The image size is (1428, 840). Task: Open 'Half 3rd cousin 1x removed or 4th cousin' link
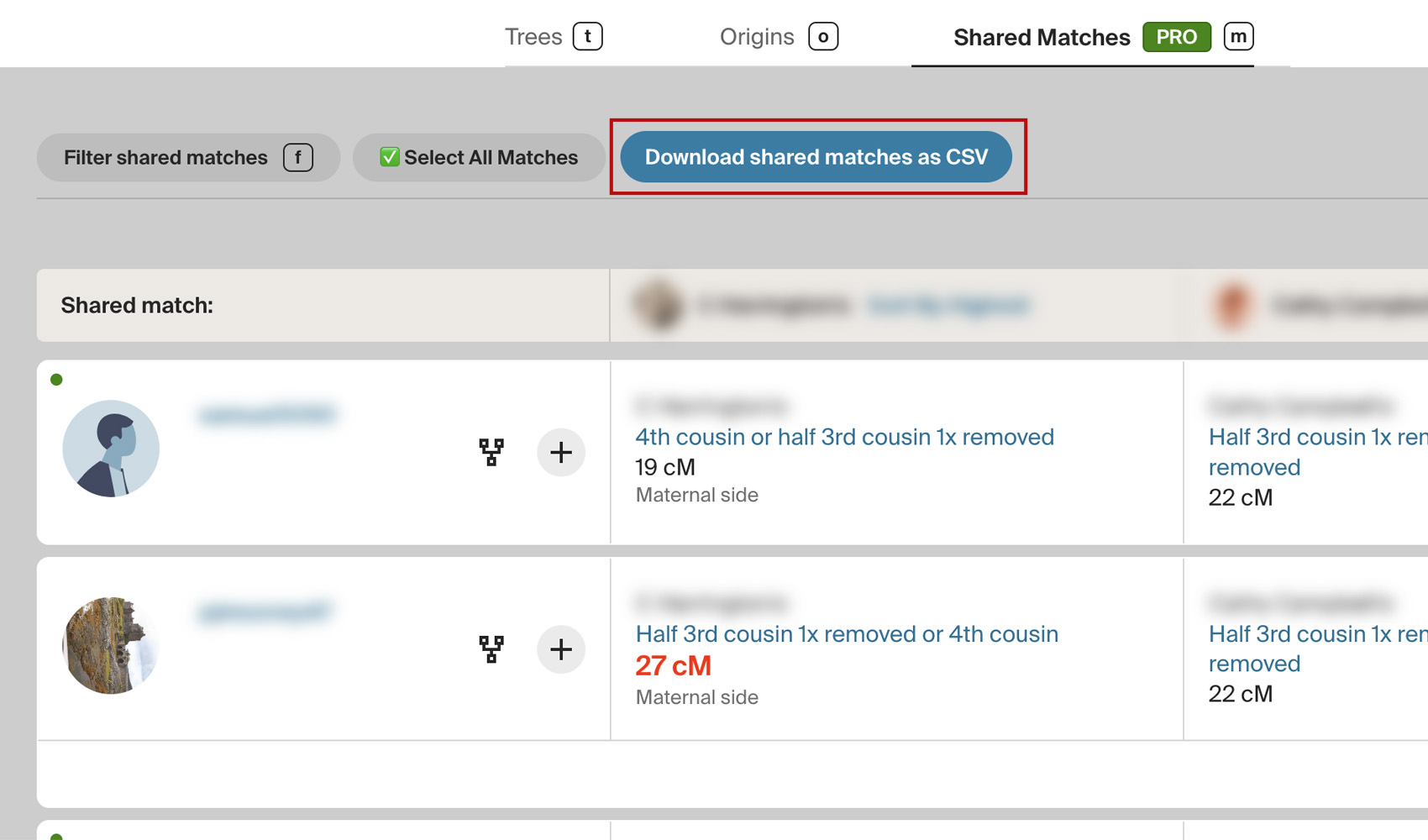click(847, 634)
